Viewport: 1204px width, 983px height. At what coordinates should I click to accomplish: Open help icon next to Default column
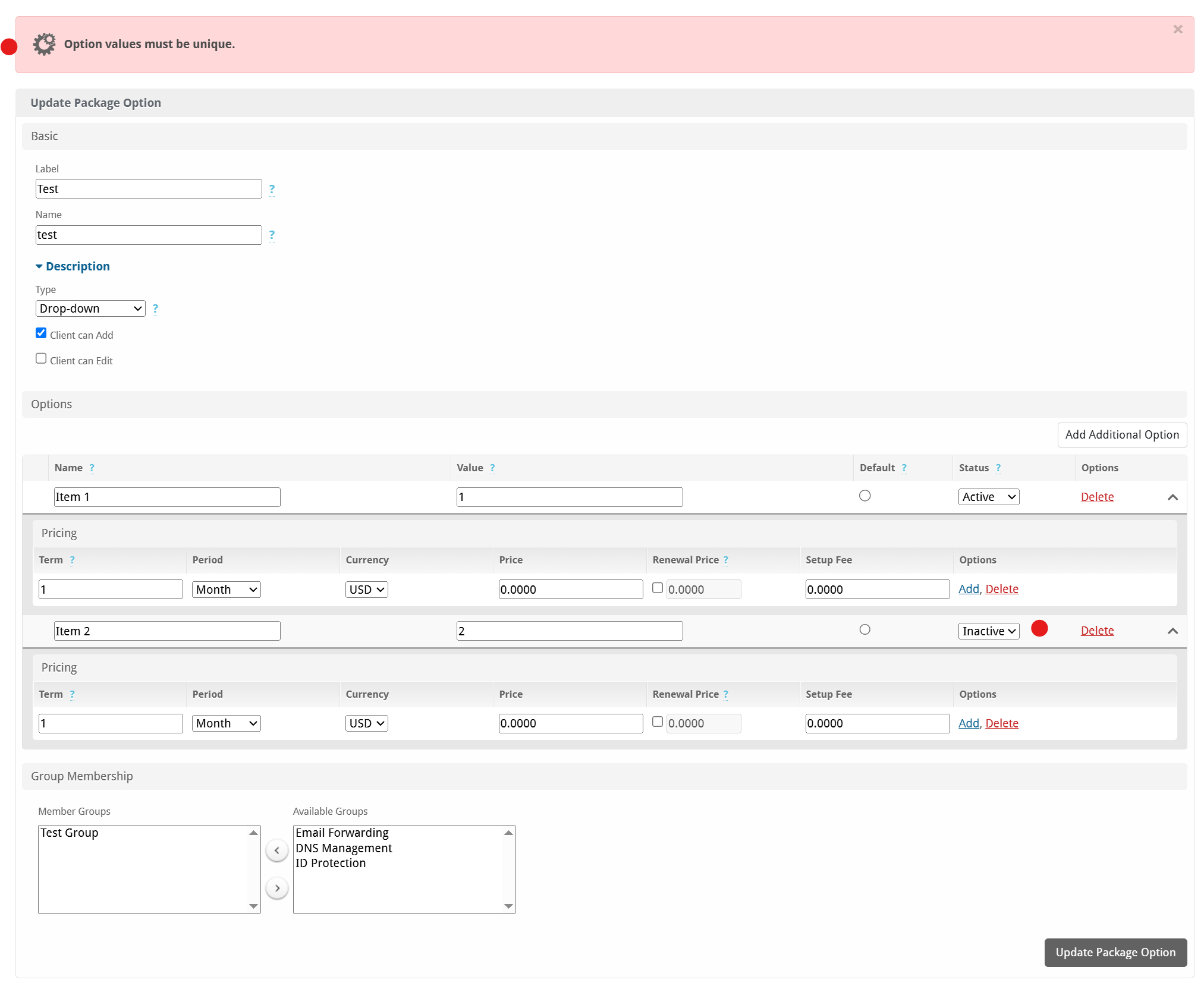904,468
